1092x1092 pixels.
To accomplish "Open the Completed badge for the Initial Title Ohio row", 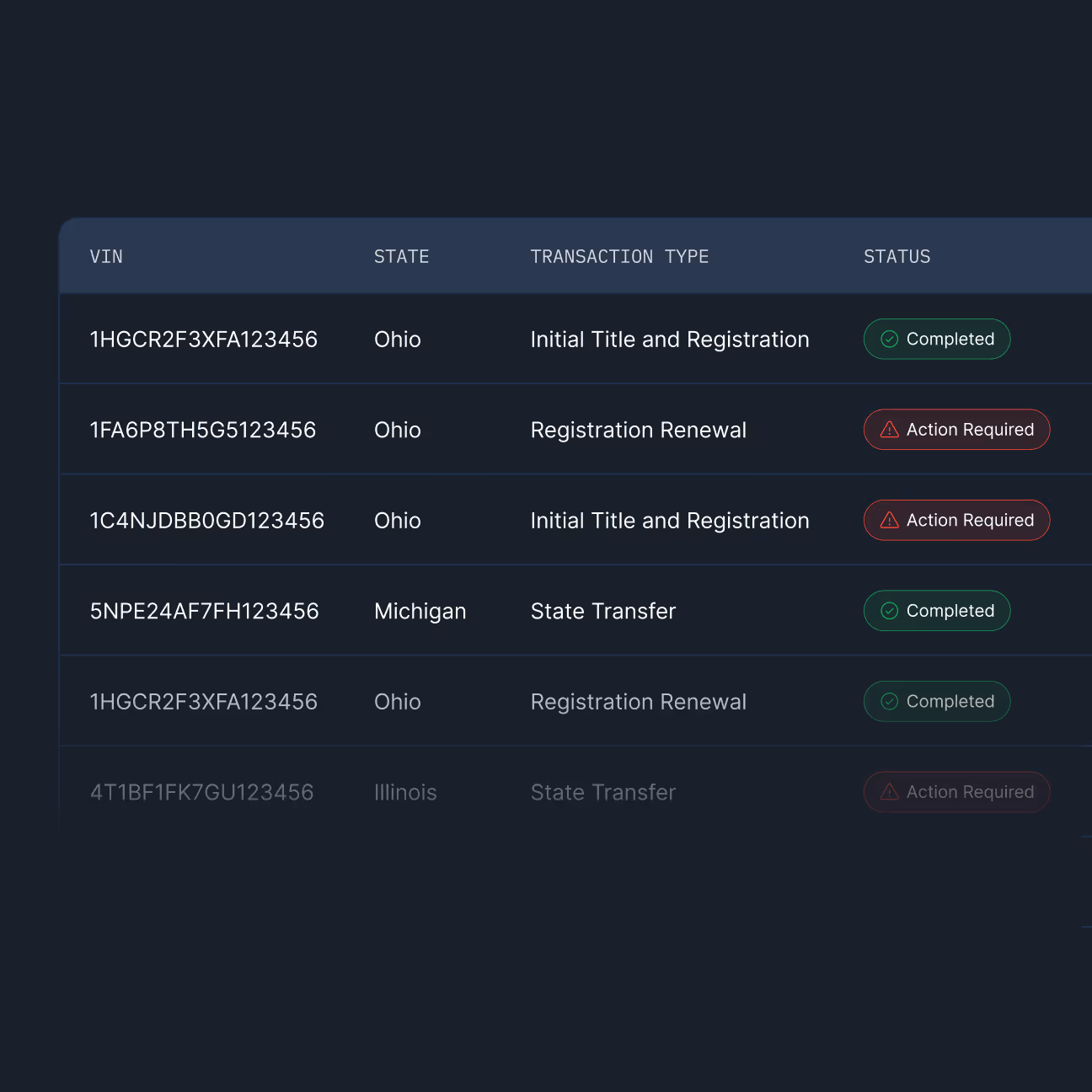I will pyautogui.click(x=937, y=340).
